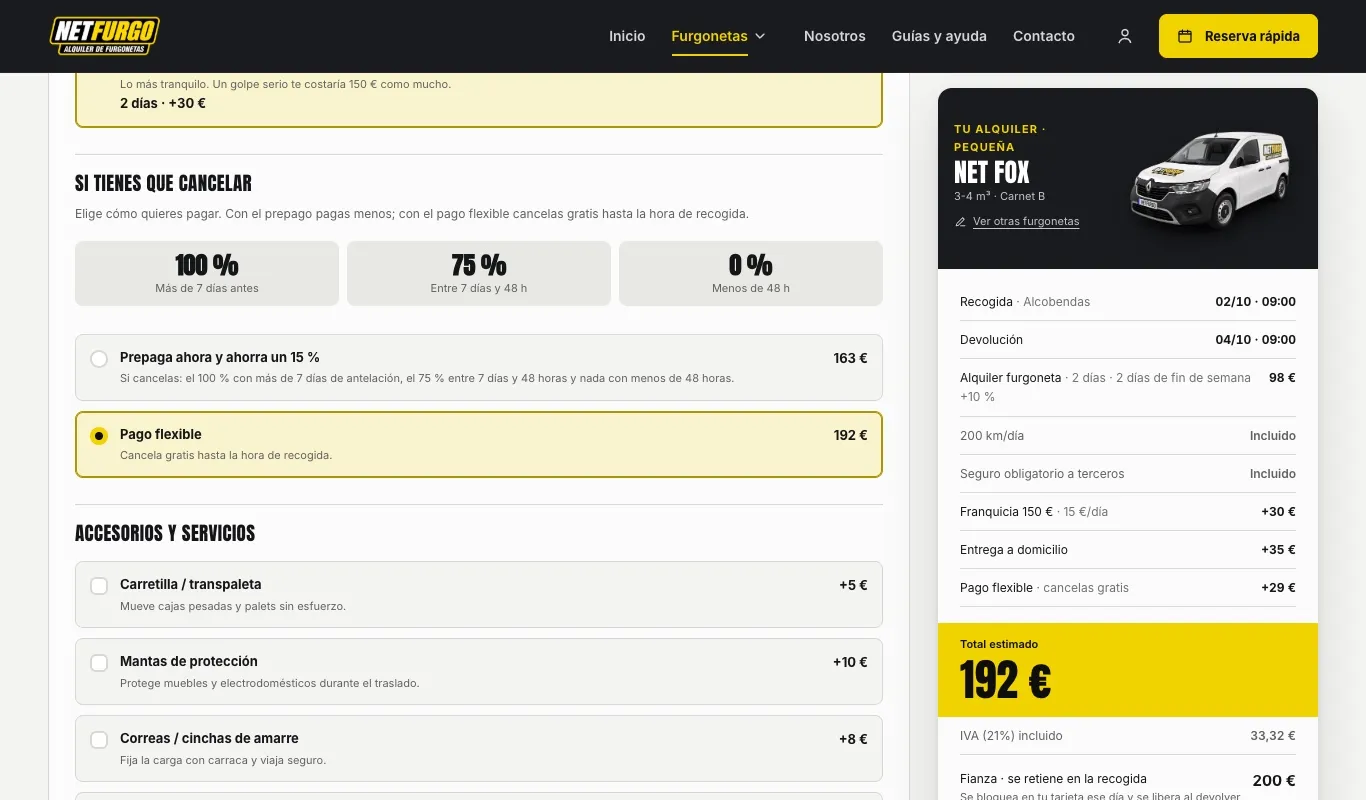Click the NET FOX vehicle title
This screenshot has height=800, width=1366.
pyautogui.click(x=992, y=172)
